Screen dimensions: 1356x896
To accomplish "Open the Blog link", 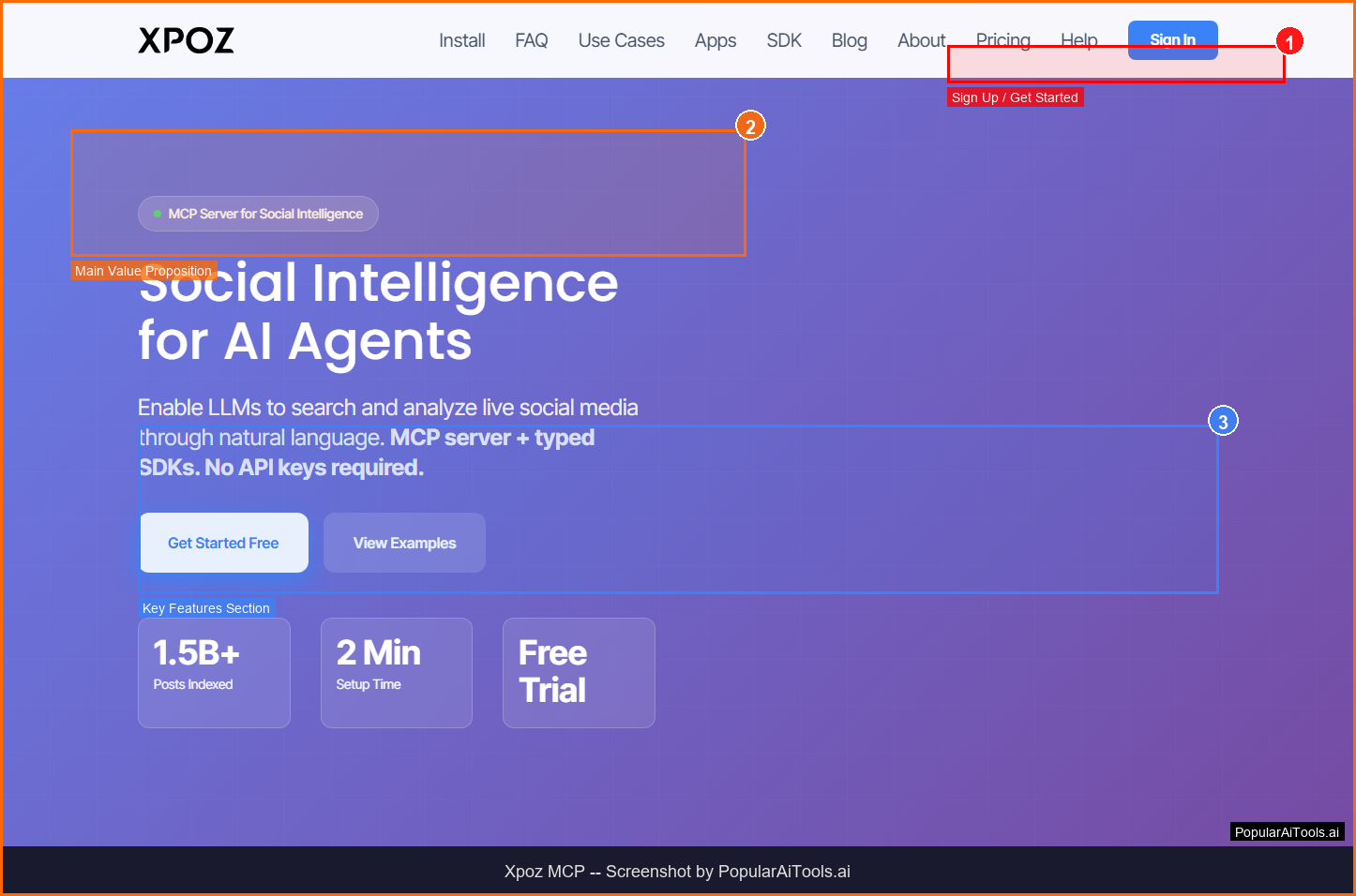I will pos(849,40).
